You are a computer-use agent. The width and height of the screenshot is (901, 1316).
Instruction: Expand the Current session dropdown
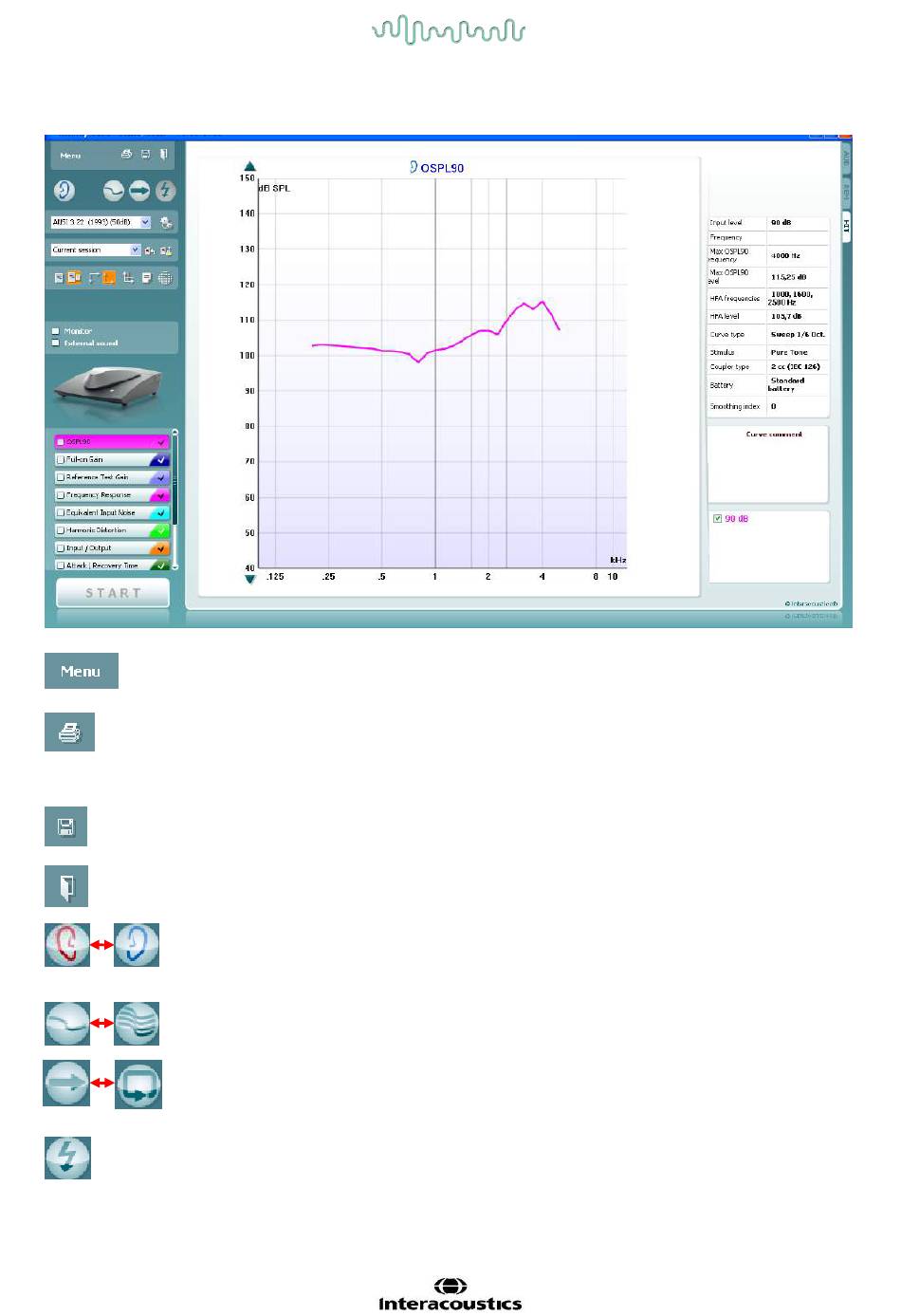[x=135, y=250]
